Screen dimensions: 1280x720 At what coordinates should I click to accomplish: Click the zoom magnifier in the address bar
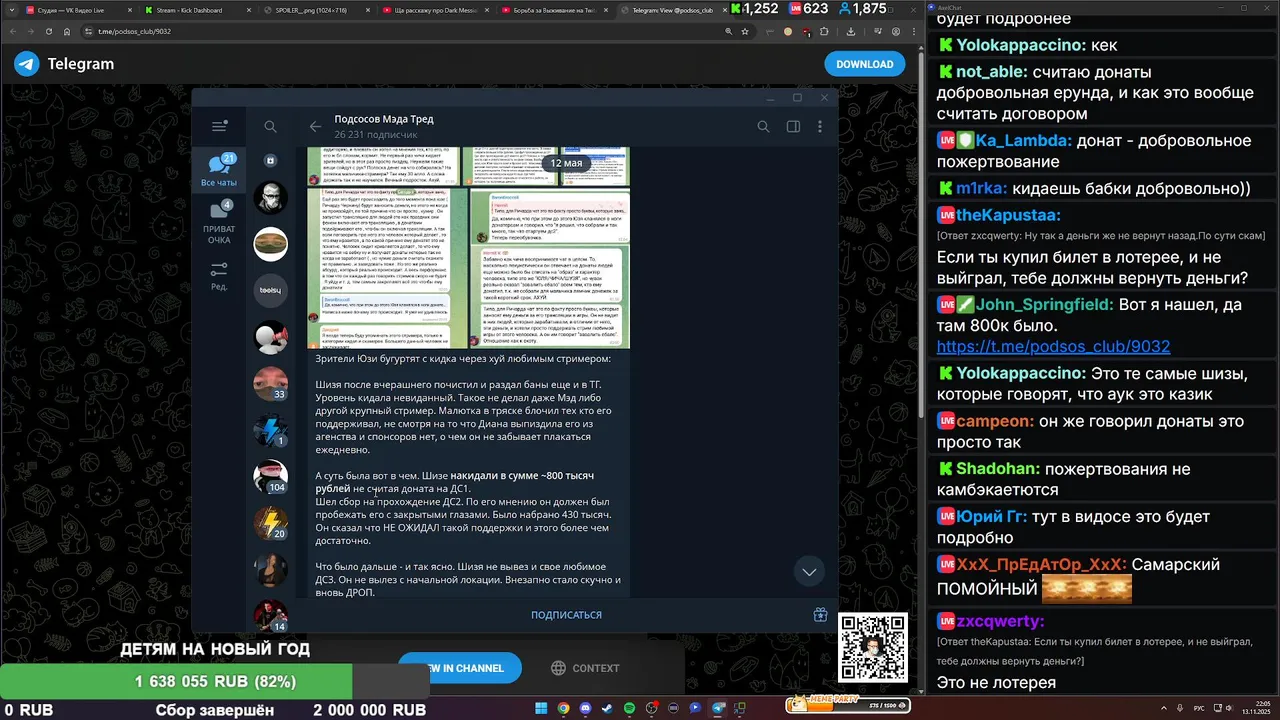(727, 31)
